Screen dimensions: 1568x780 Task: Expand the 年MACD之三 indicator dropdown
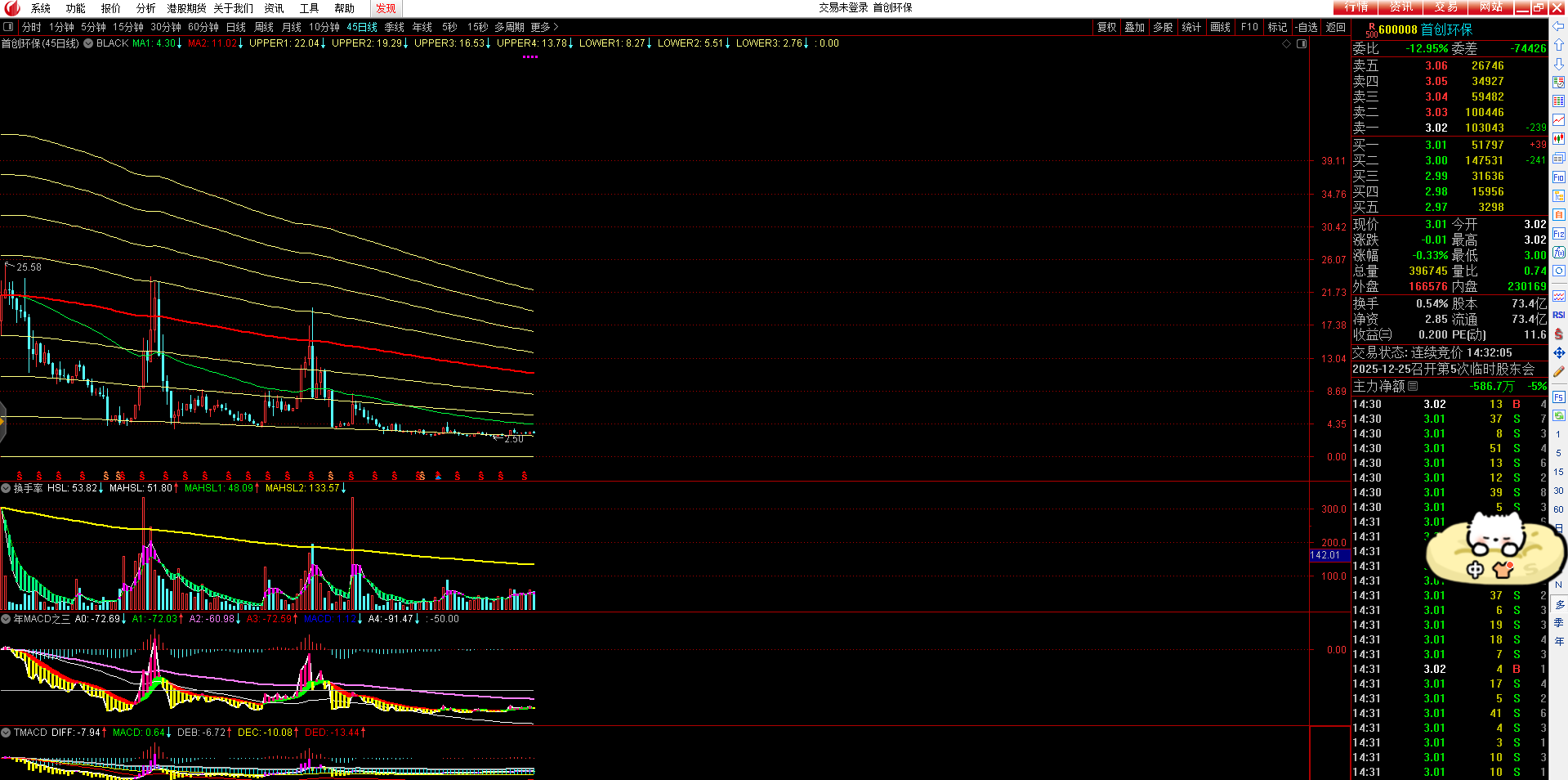coord(6,619)
